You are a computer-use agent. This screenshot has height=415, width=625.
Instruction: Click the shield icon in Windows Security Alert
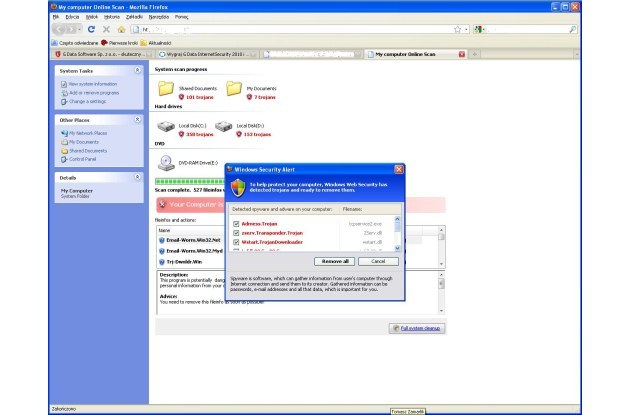238,187
